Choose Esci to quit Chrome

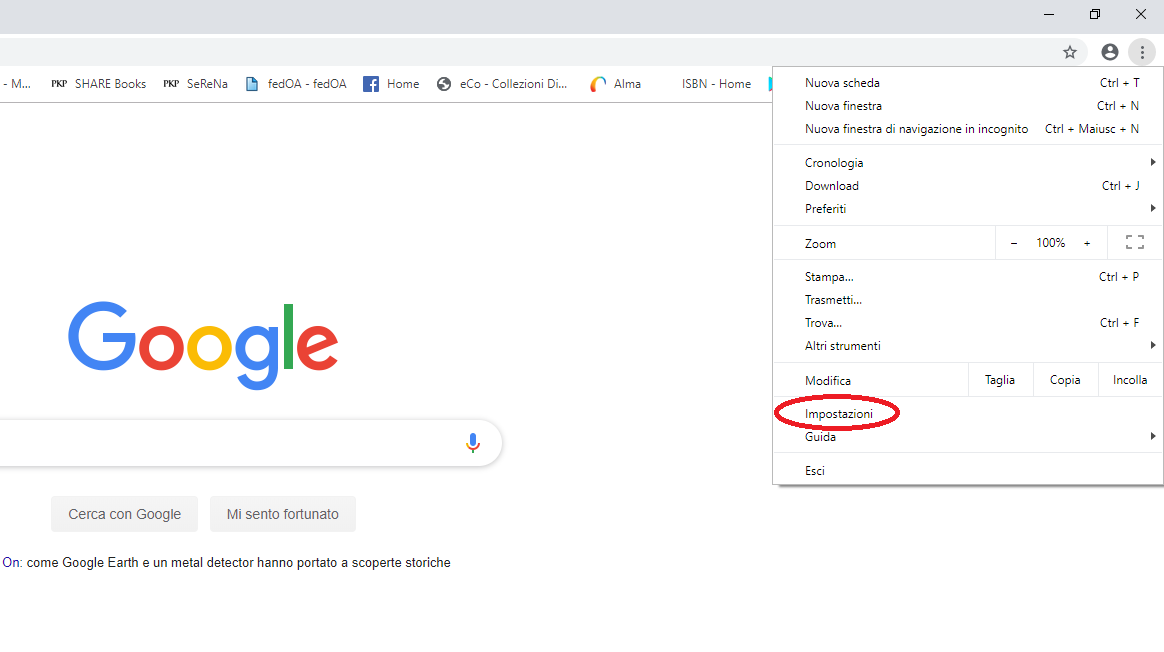pos(968,471)
